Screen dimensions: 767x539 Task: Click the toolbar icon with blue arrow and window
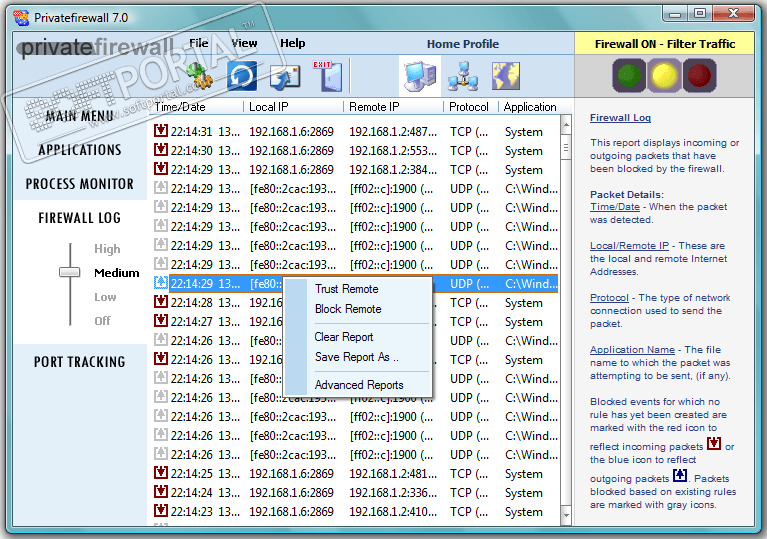(285, 77)
